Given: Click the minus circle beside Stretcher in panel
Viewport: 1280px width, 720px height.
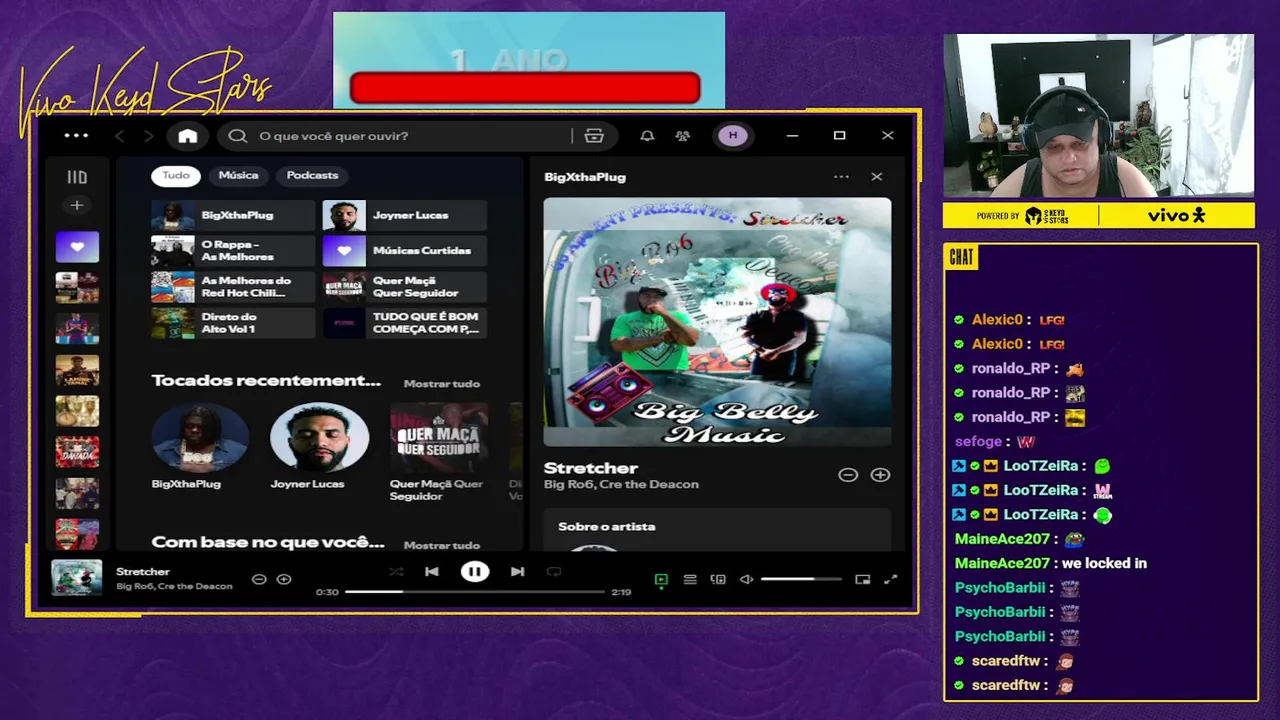Looking at the screenshot, I should click(x=848, y=475).
